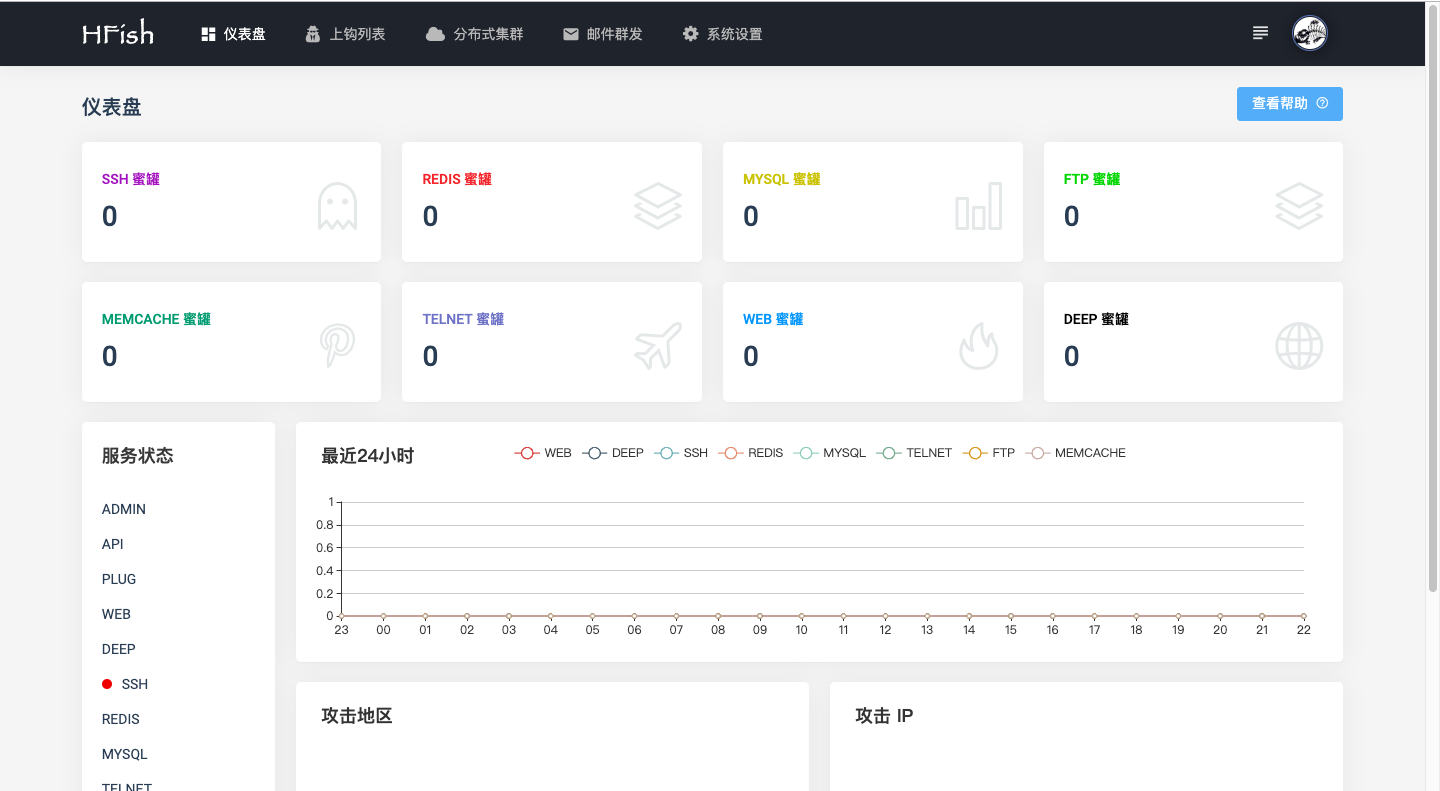Click the HFish logo

click(x=118, y=34)
